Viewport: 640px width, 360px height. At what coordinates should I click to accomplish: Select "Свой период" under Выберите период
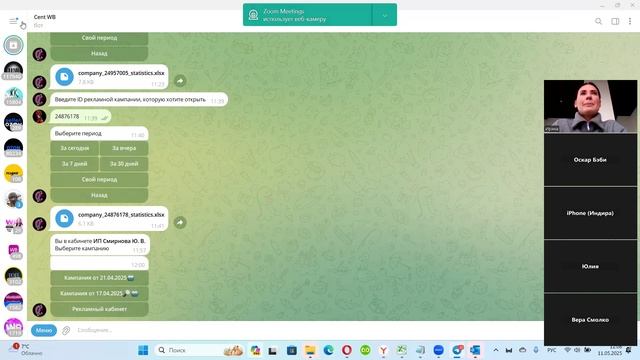pyautogui.click(x=99, y=179)
